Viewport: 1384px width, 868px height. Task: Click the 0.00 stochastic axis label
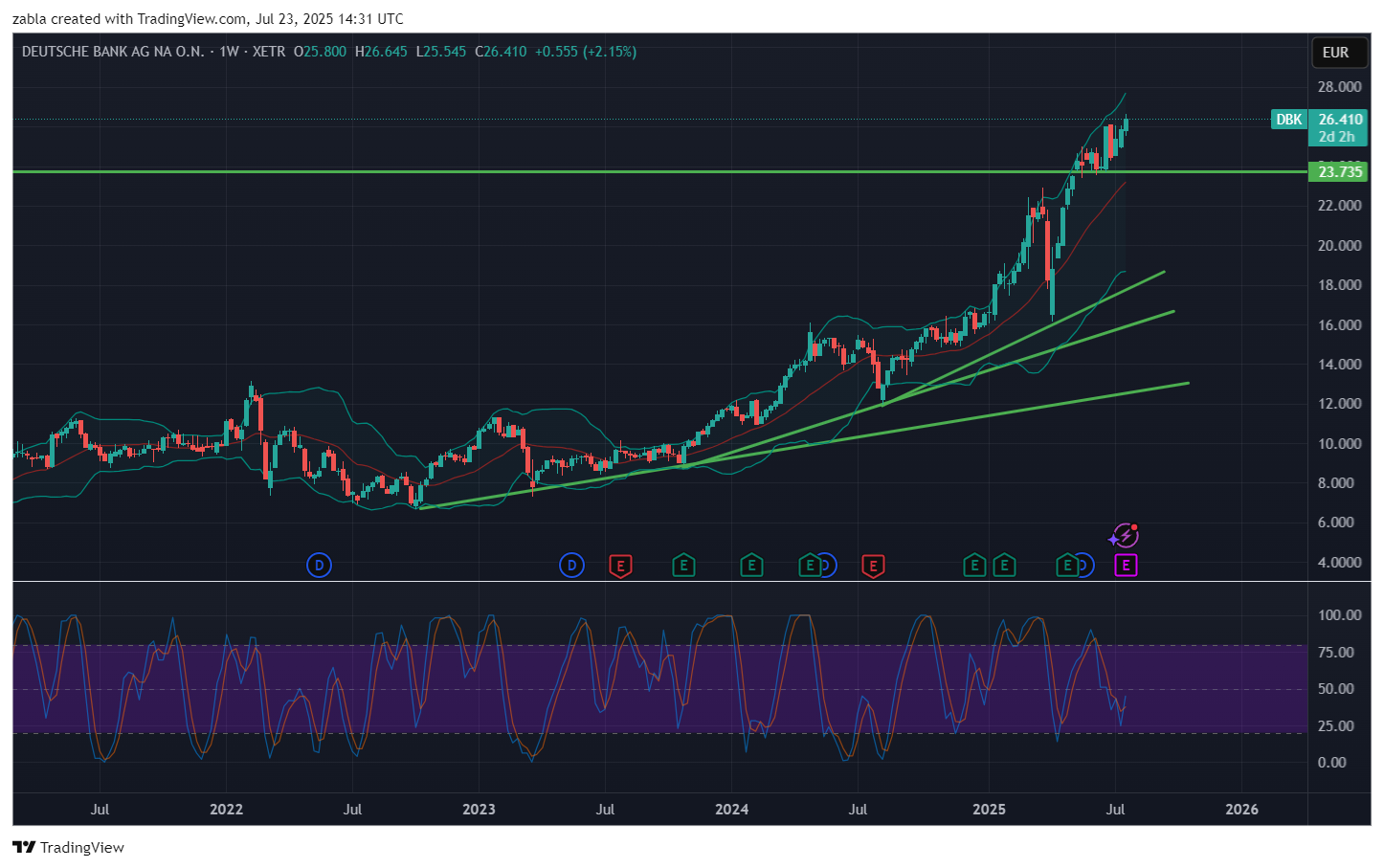(x=1332, y=763)
